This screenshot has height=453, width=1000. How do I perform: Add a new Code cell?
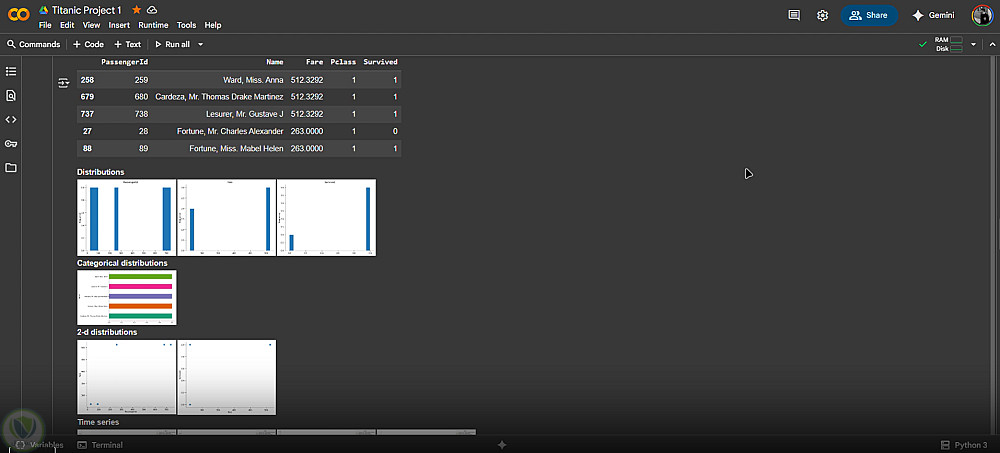88,44
